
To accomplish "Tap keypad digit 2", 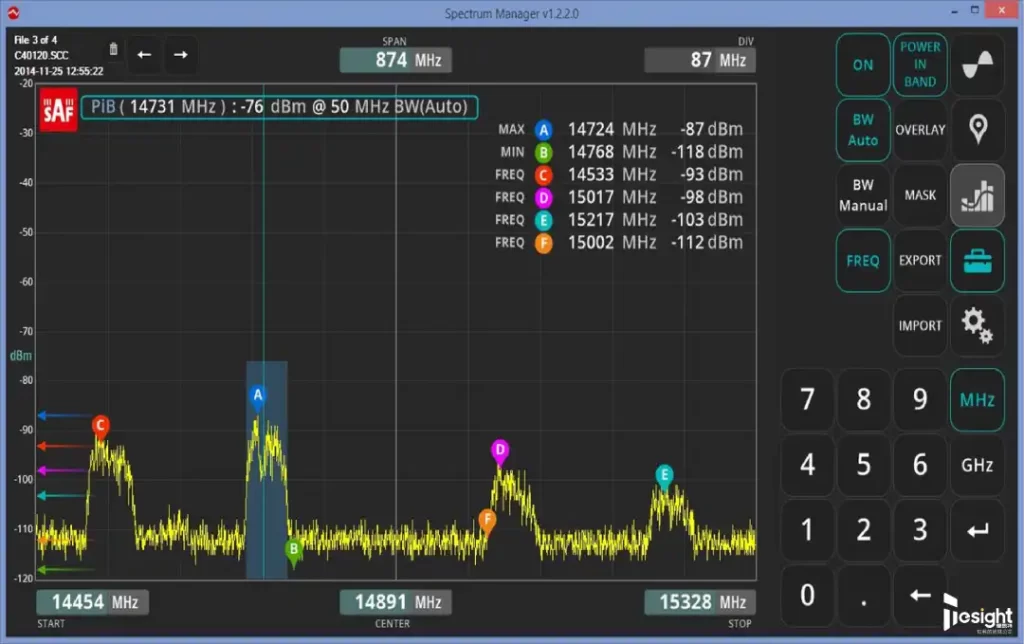I will point(863,530).
